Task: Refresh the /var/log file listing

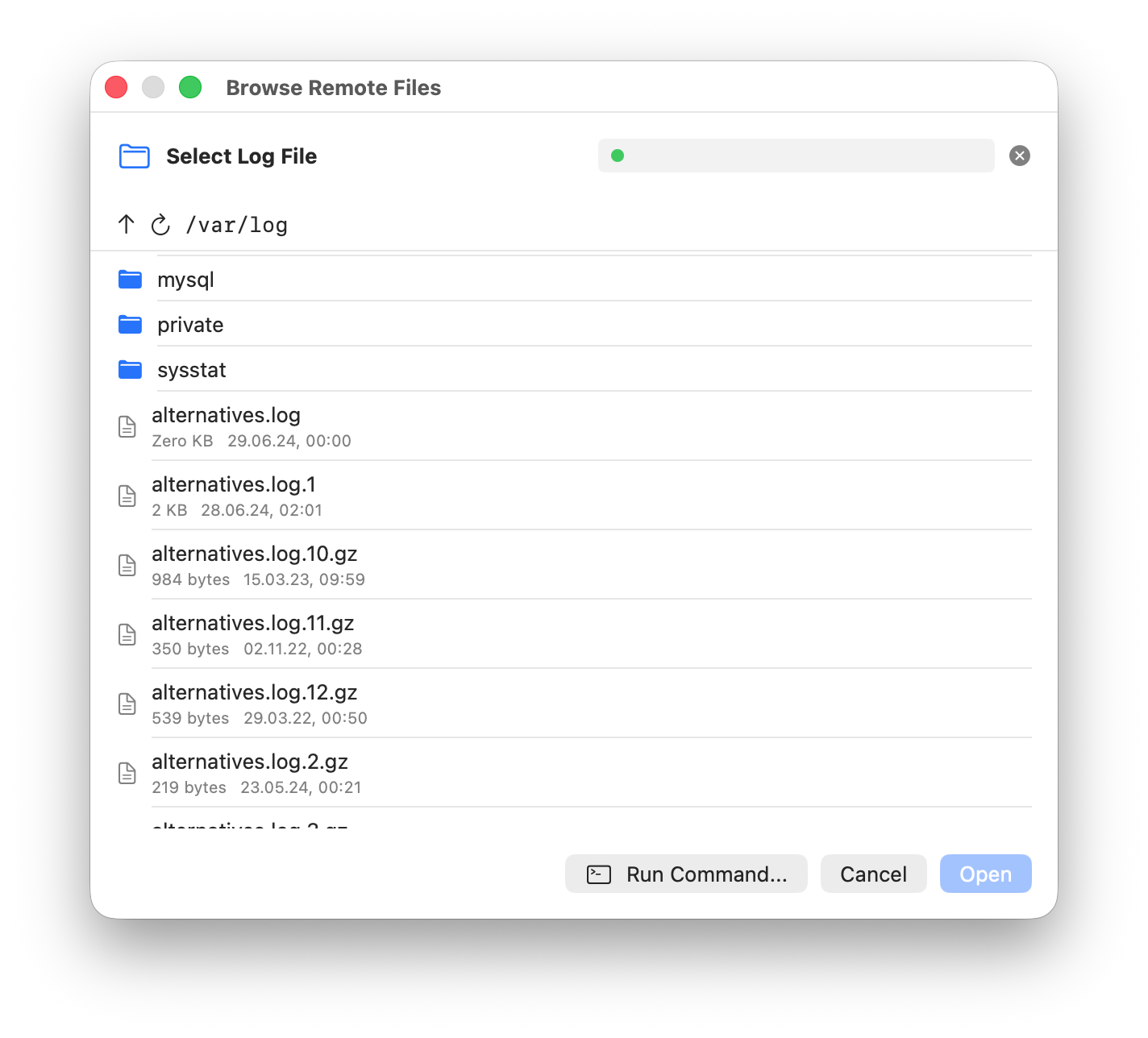Action: (160, 225)
